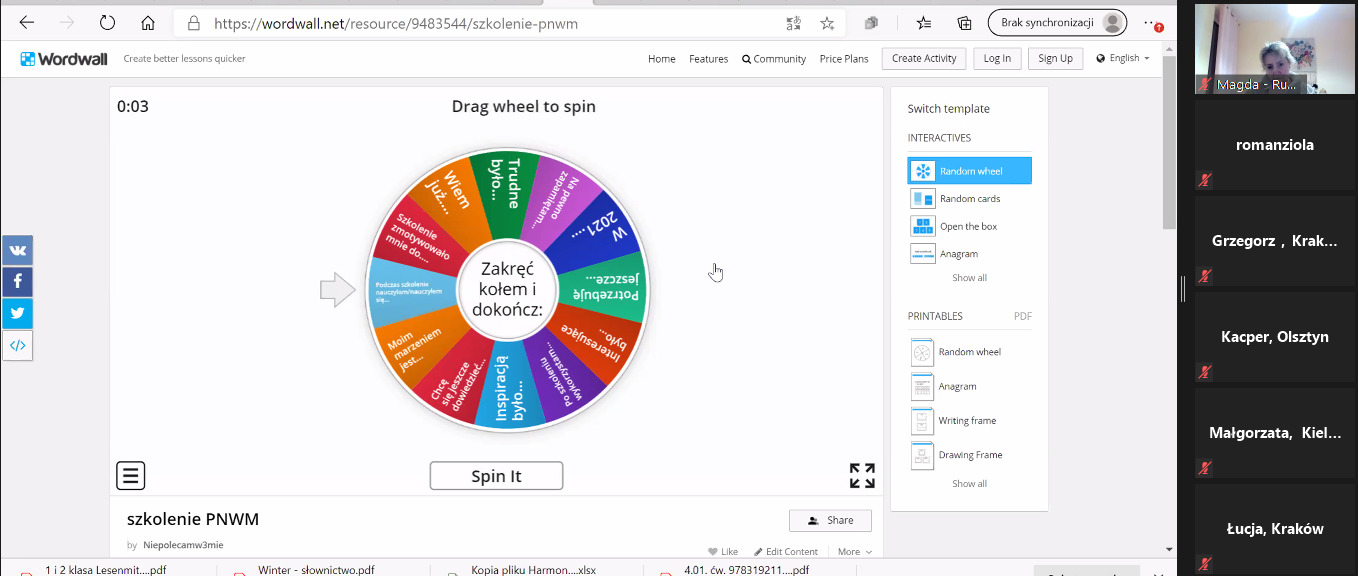Open the Price Plans menu item
Screen dimensions: 1358x576
[x=844, y=59]
